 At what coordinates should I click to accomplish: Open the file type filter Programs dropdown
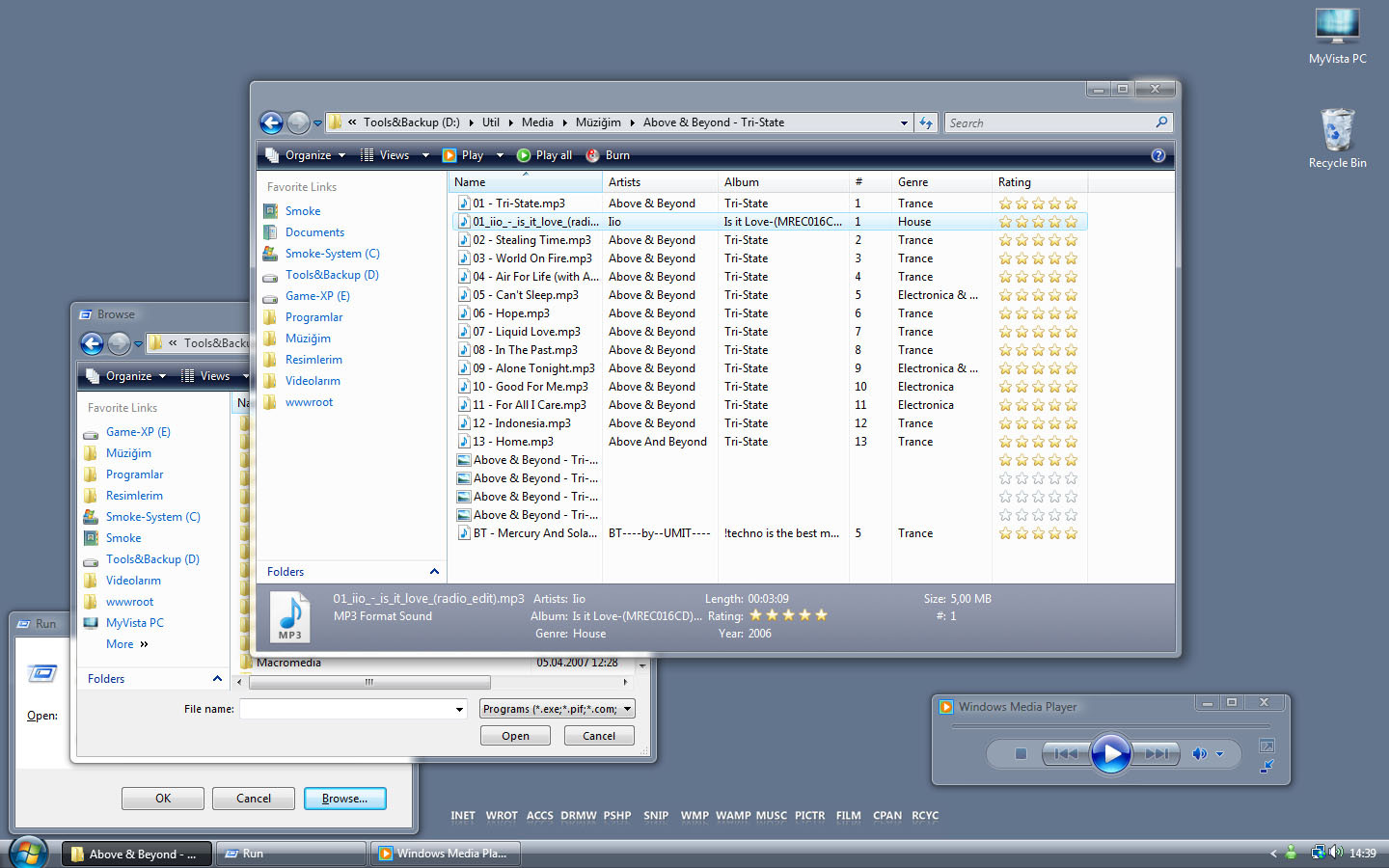point(558,709)
